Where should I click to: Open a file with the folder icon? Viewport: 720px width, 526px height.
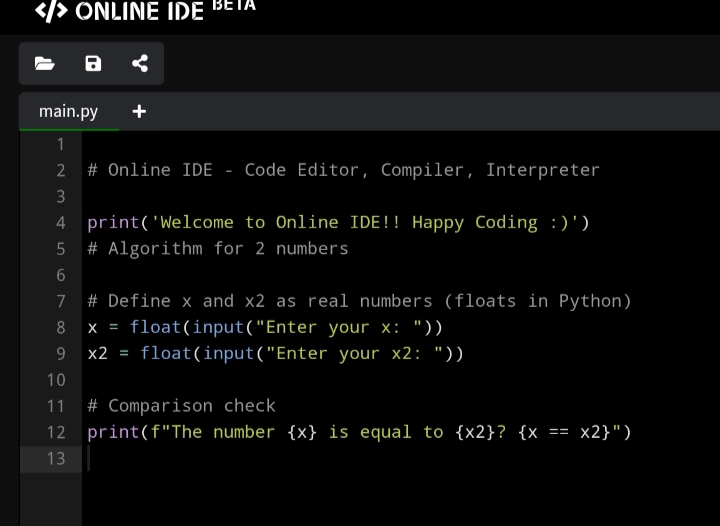point(45,63)
